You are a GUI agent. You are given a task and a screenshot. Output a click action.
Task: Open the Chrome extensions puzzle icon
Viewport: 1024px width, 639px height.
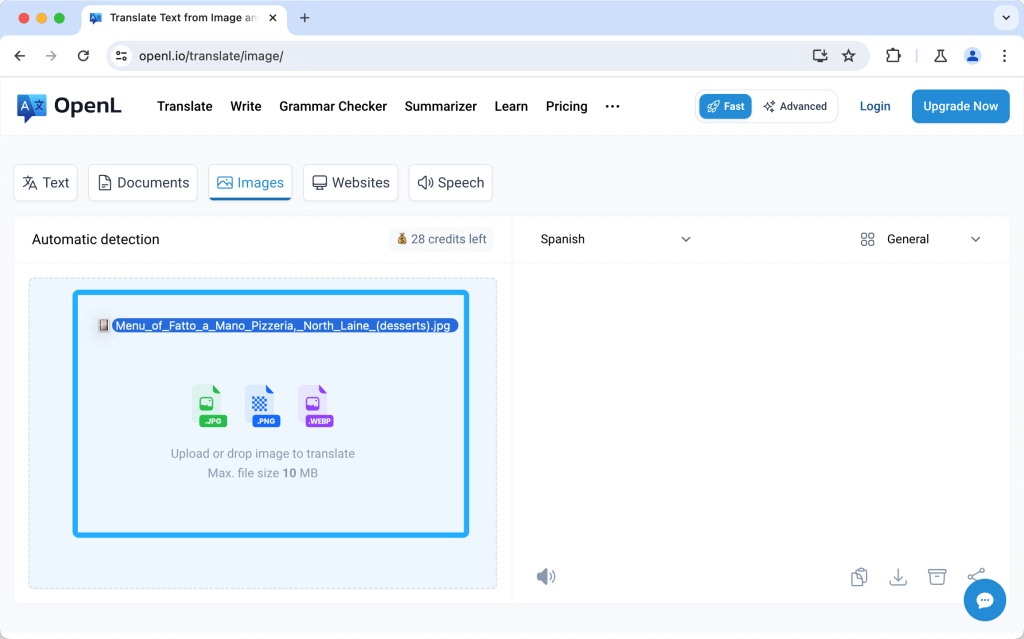(x=893, y=56)
